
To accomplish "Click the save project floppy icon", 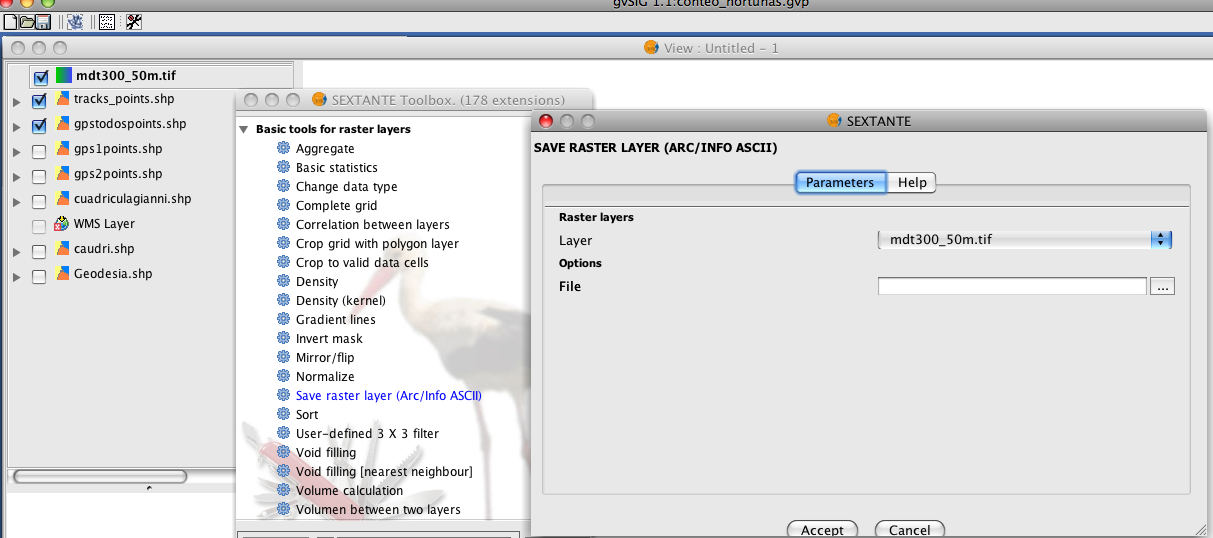I will coord(43,21).
